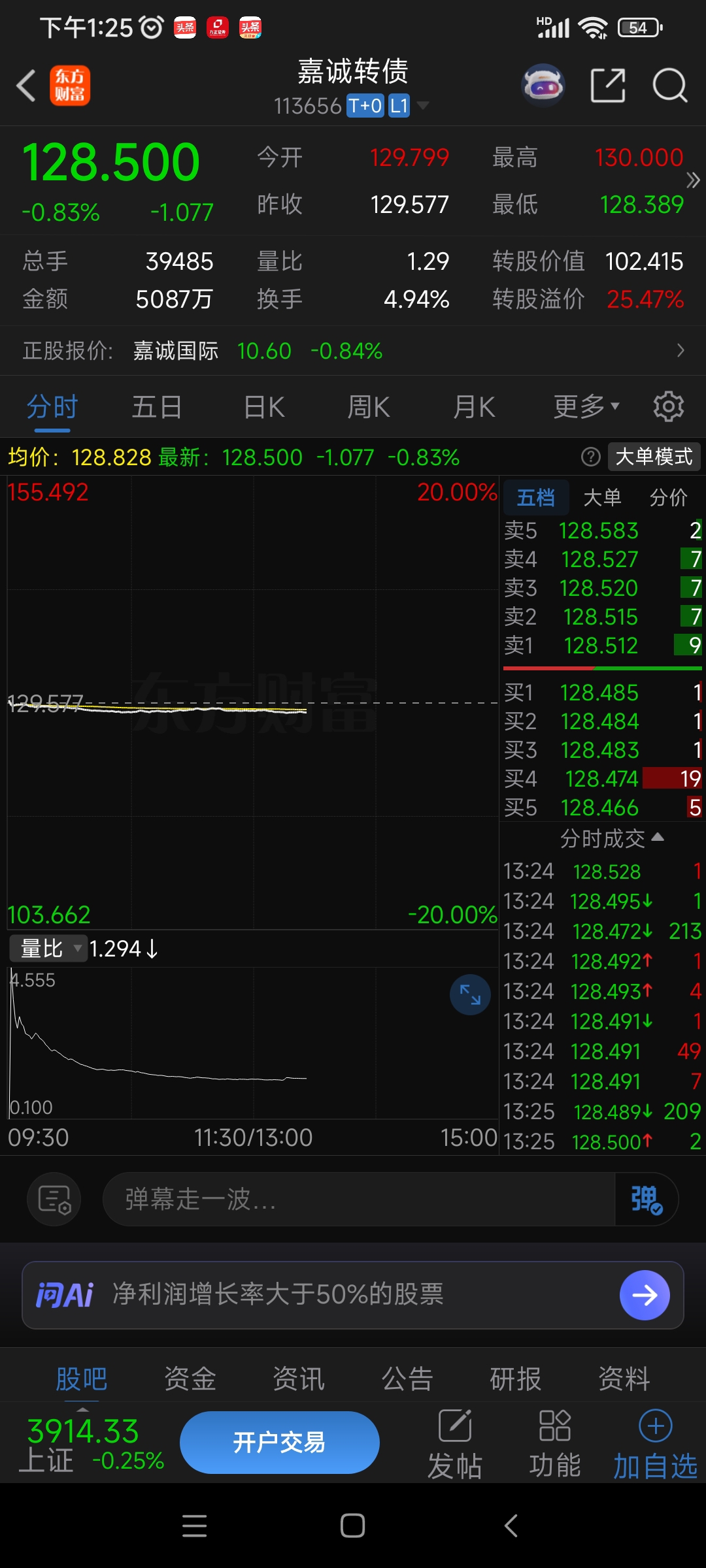
Task: Tap trade entry 128.489 with volume 209
Action: pyautogui.click(x=602, y=1111)
